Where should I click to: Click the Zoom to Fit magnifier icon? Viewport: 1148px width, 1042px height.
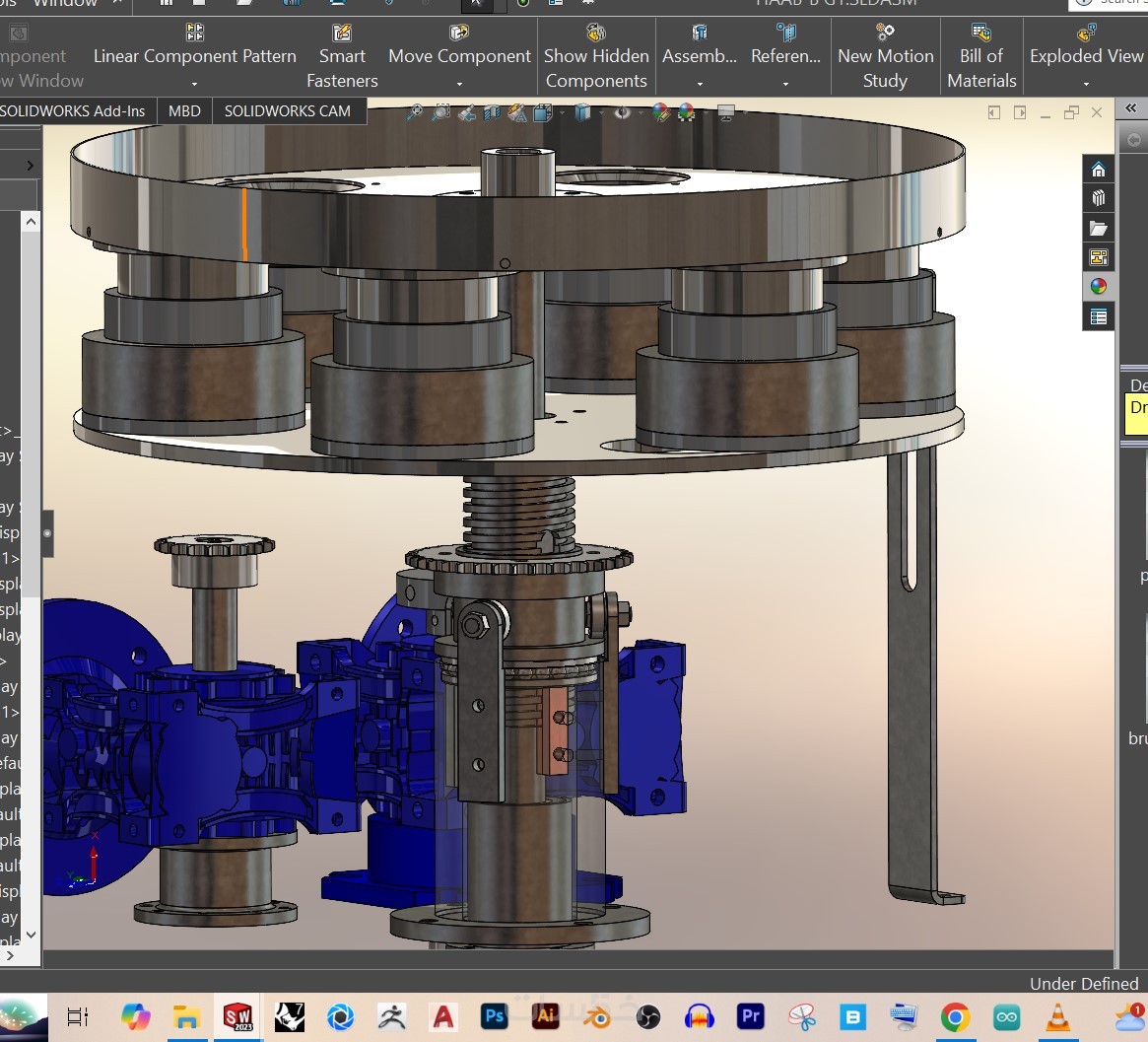(x=415, y=113)
